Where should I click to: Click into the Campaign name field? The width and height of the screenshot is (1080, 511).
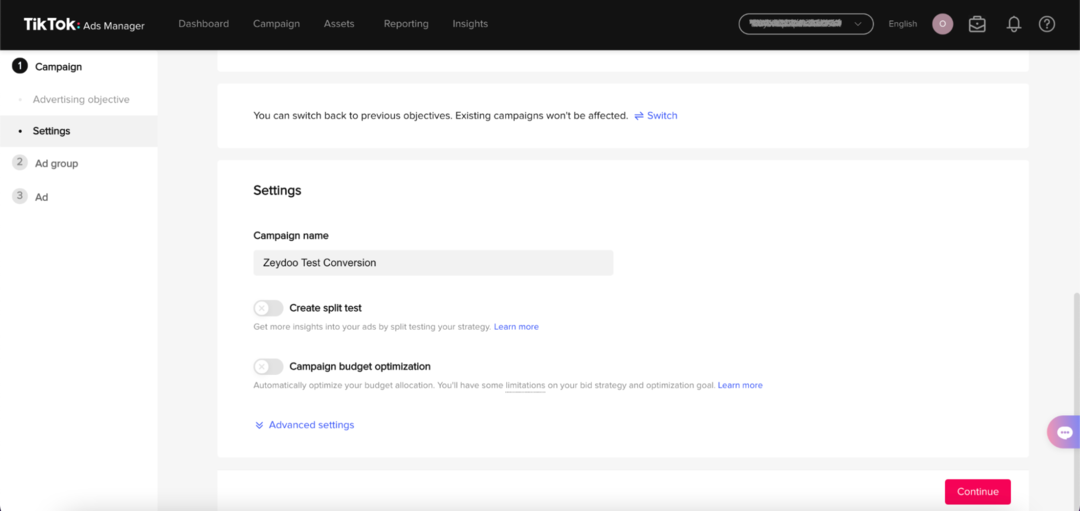432,263
